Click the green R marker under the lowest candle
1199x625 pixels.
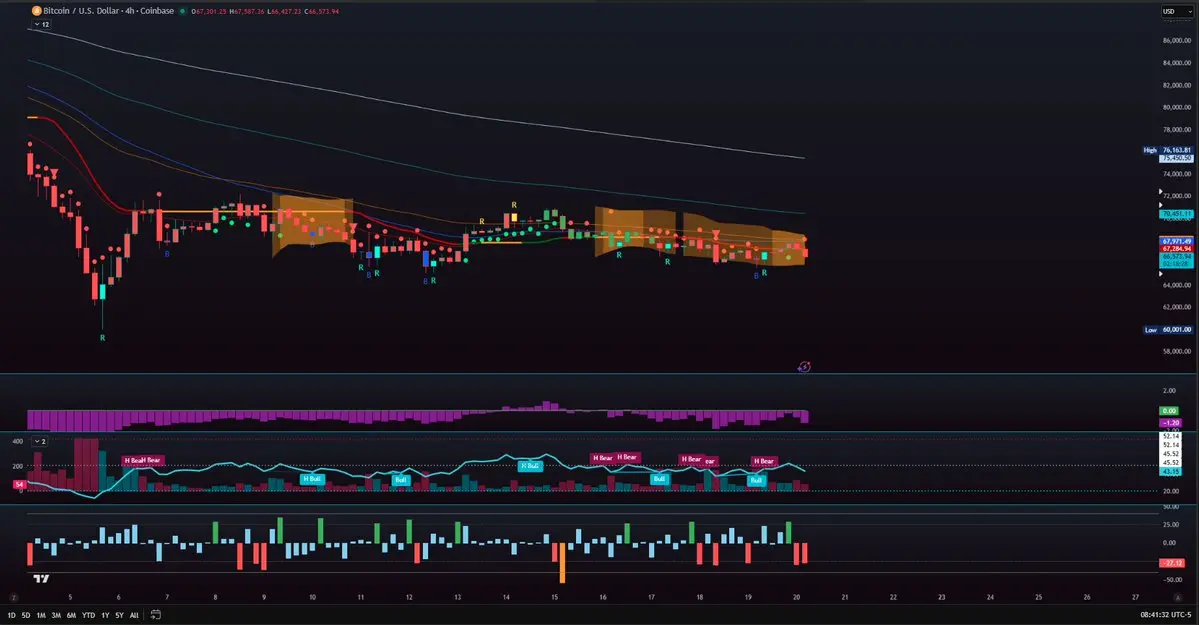[102, 337]
